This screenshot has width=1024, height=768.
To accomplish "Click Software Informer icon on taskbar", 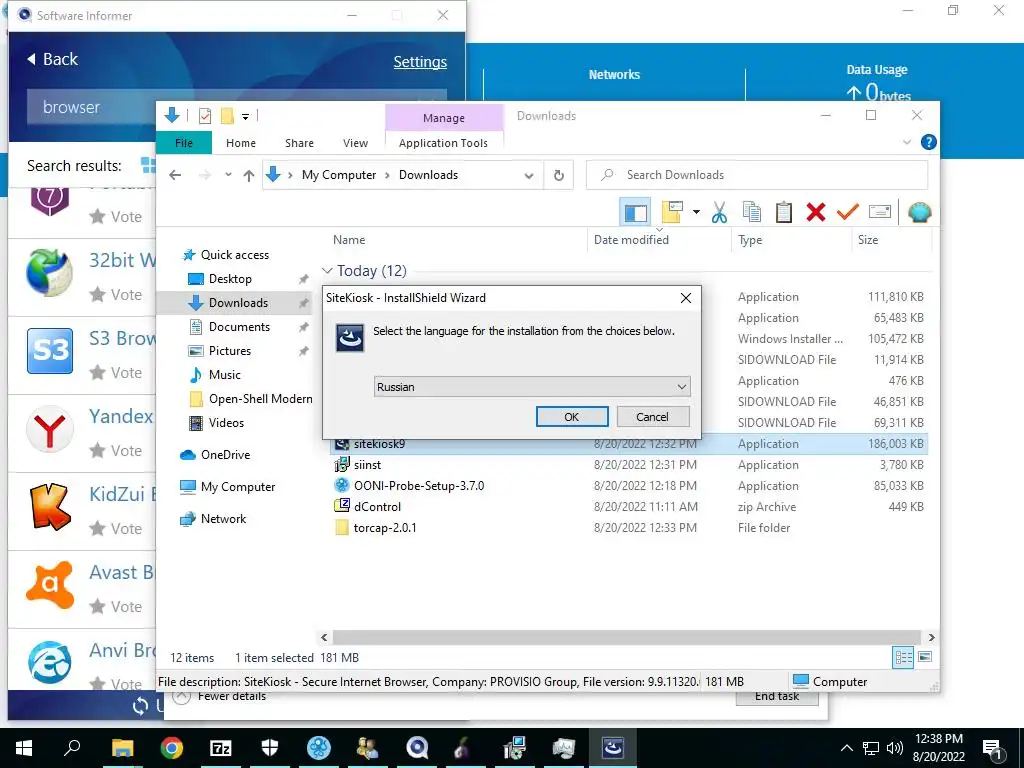I will 417,748.
